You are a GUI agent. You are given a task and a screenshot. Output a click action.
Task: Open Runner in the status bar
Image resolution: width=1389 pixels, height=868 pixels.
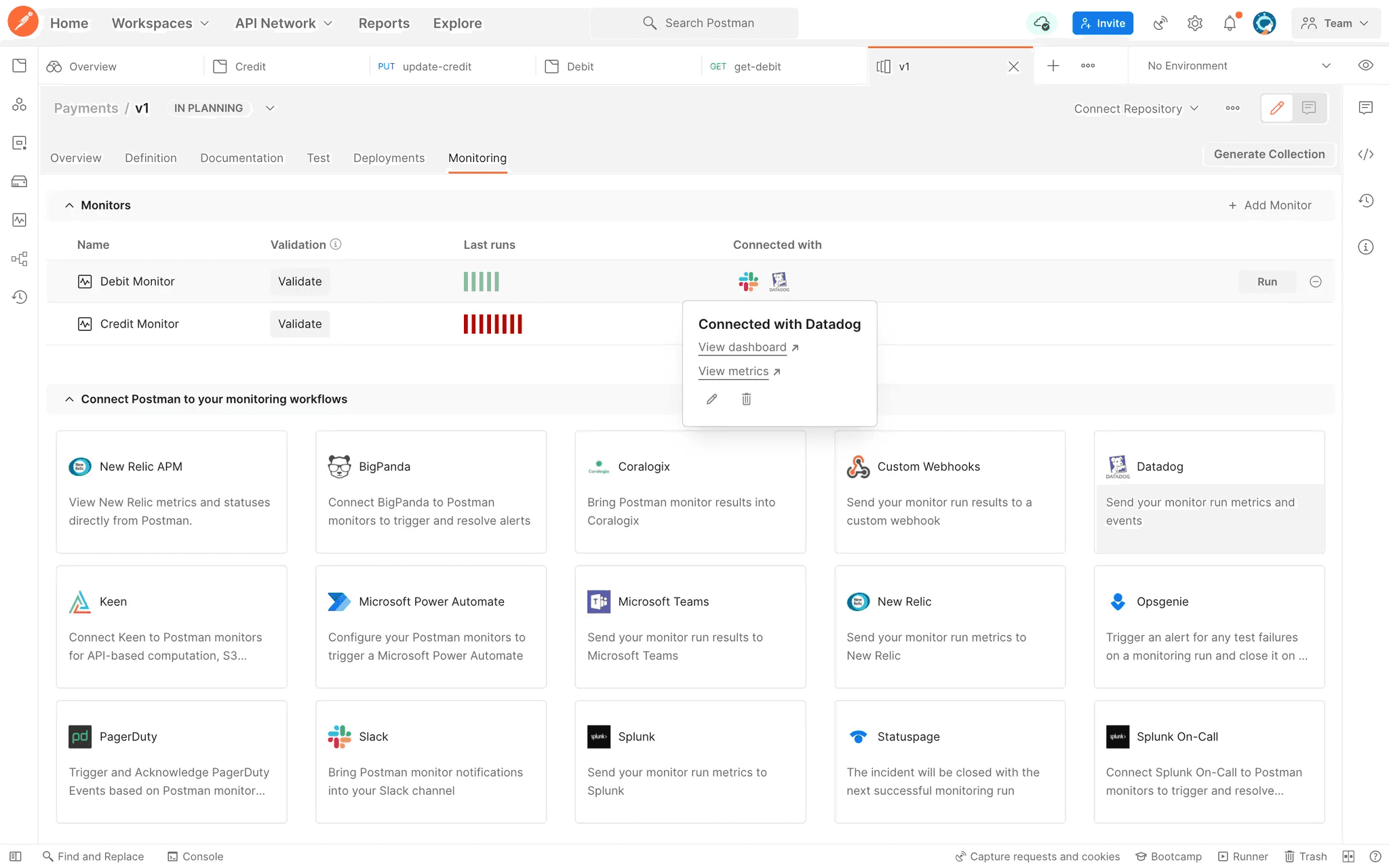point(1243,856)
